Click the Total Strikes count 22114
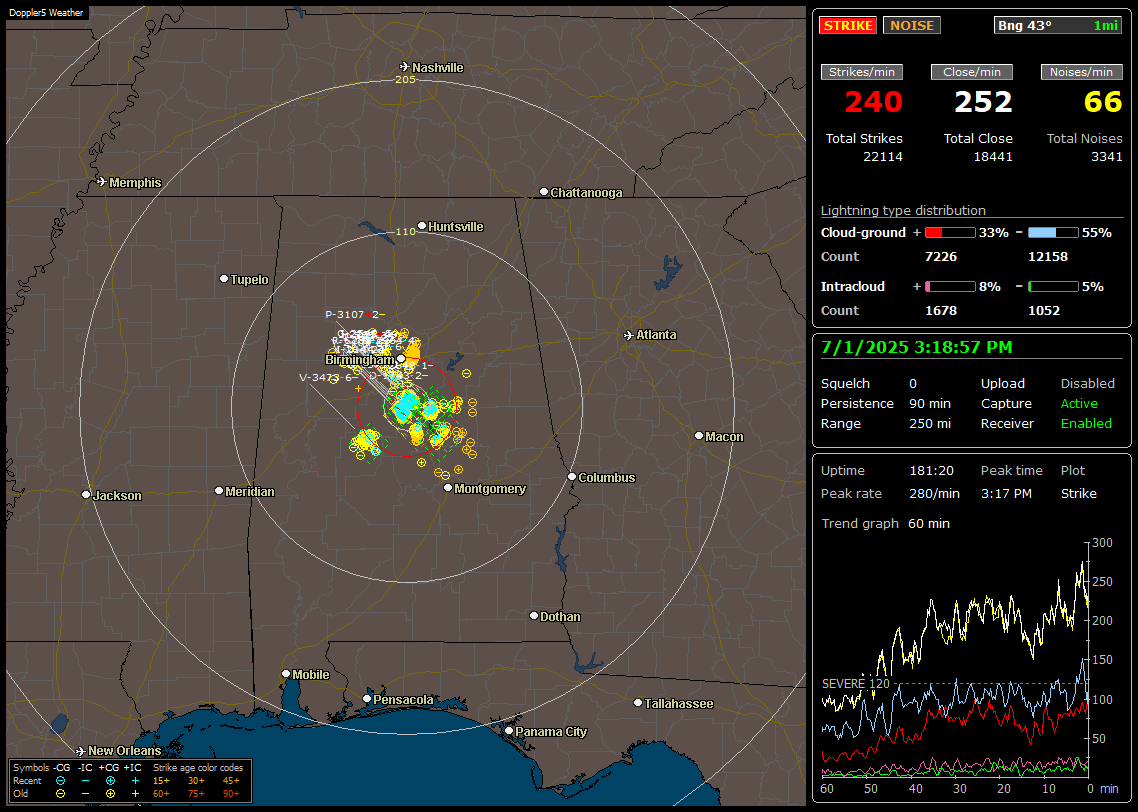 pos(883,157)
